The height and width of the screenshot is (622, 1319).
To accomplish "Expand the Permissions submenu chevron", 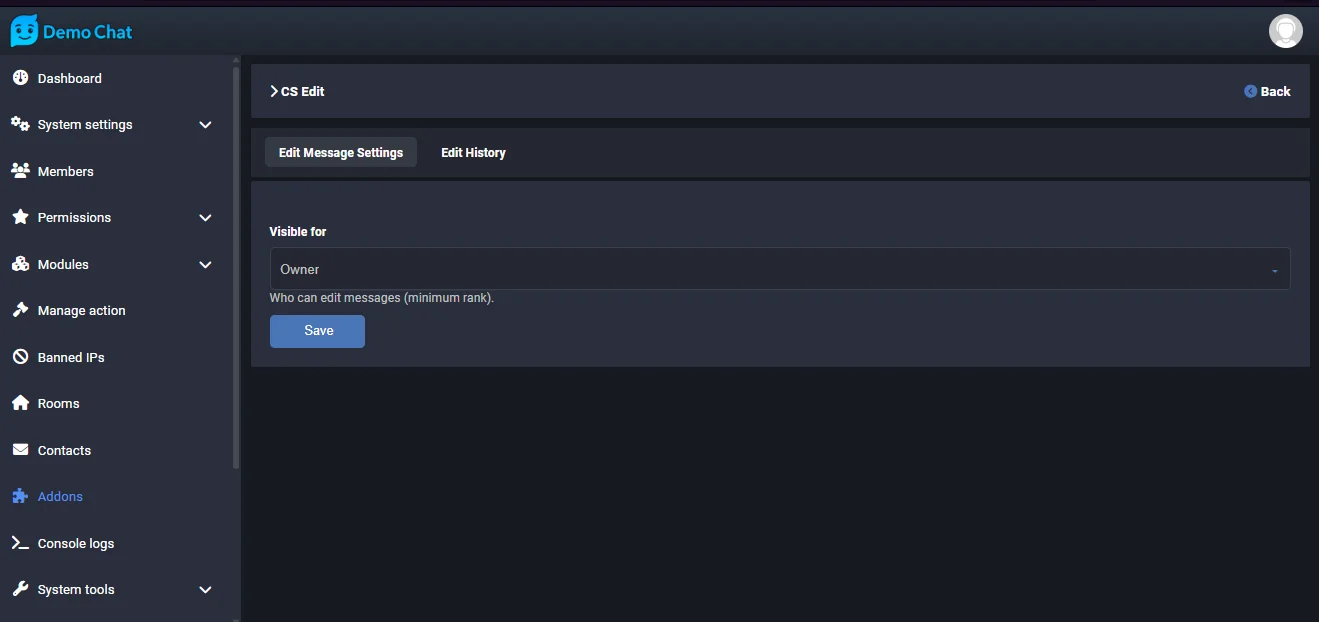I will tap(205, 218).
